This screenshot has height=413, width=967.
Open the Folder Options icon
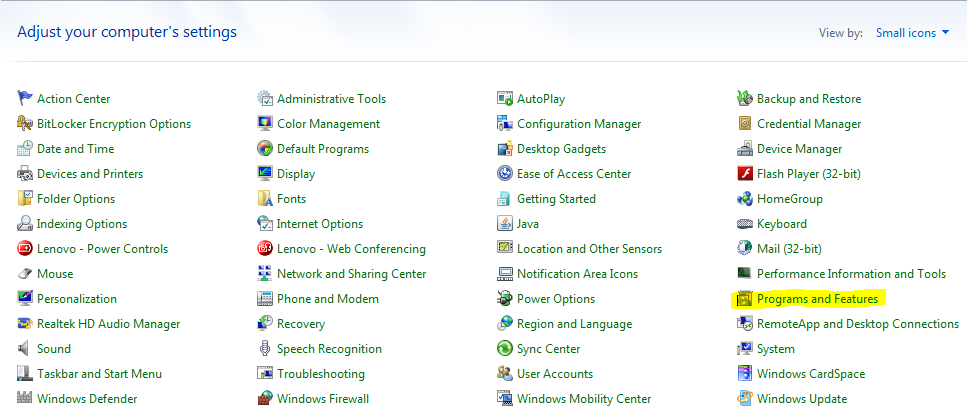tap(25, 198)
